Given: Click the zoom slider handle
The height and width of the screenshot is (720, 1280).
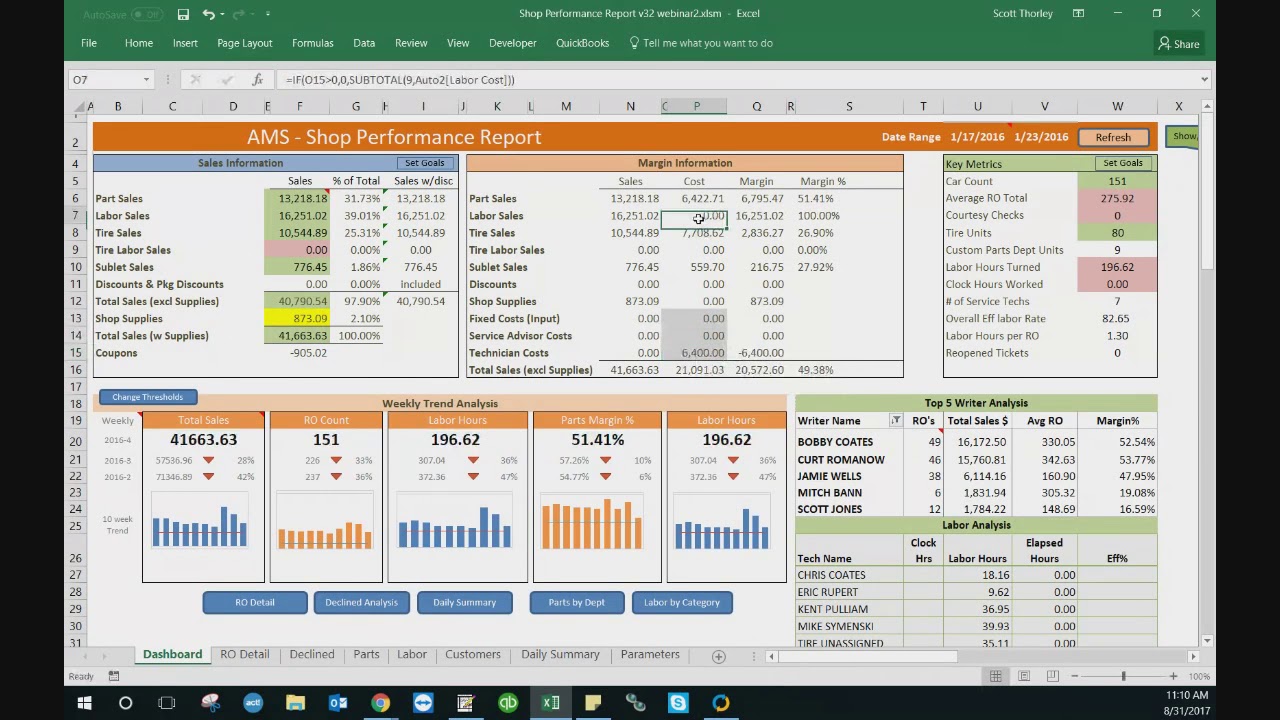Looking at the screenshot, I should 1123,677.
